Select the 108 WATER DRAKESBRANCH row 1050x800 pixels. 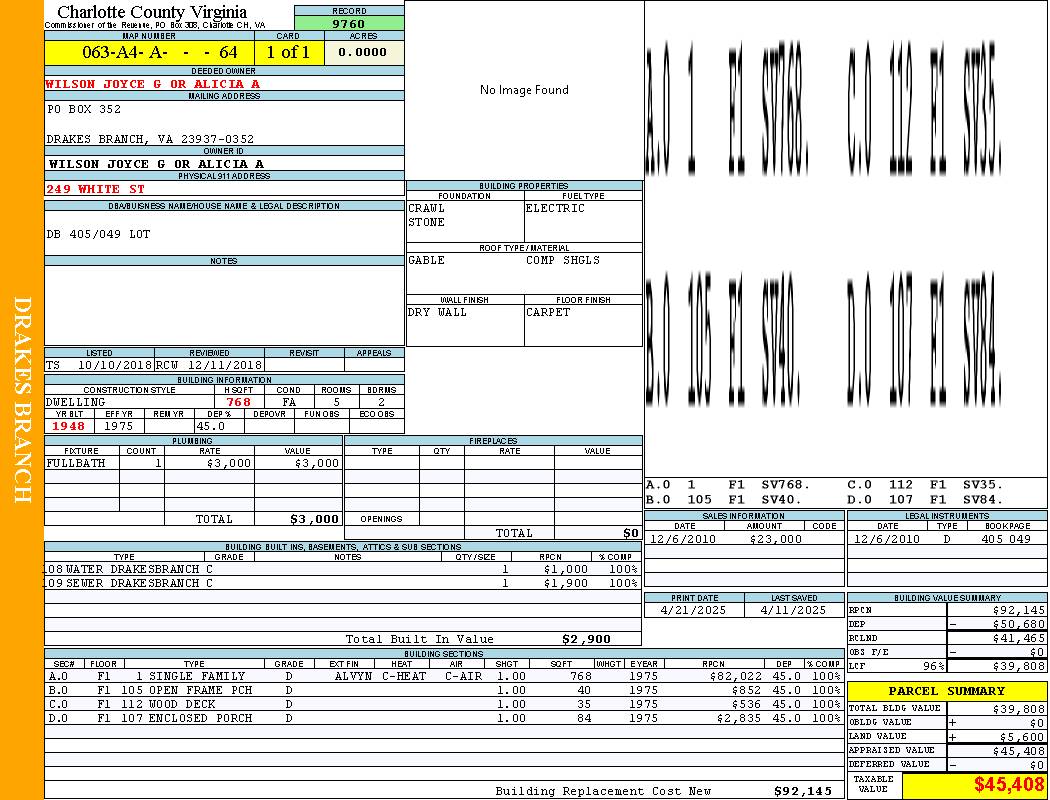(343, 569)
